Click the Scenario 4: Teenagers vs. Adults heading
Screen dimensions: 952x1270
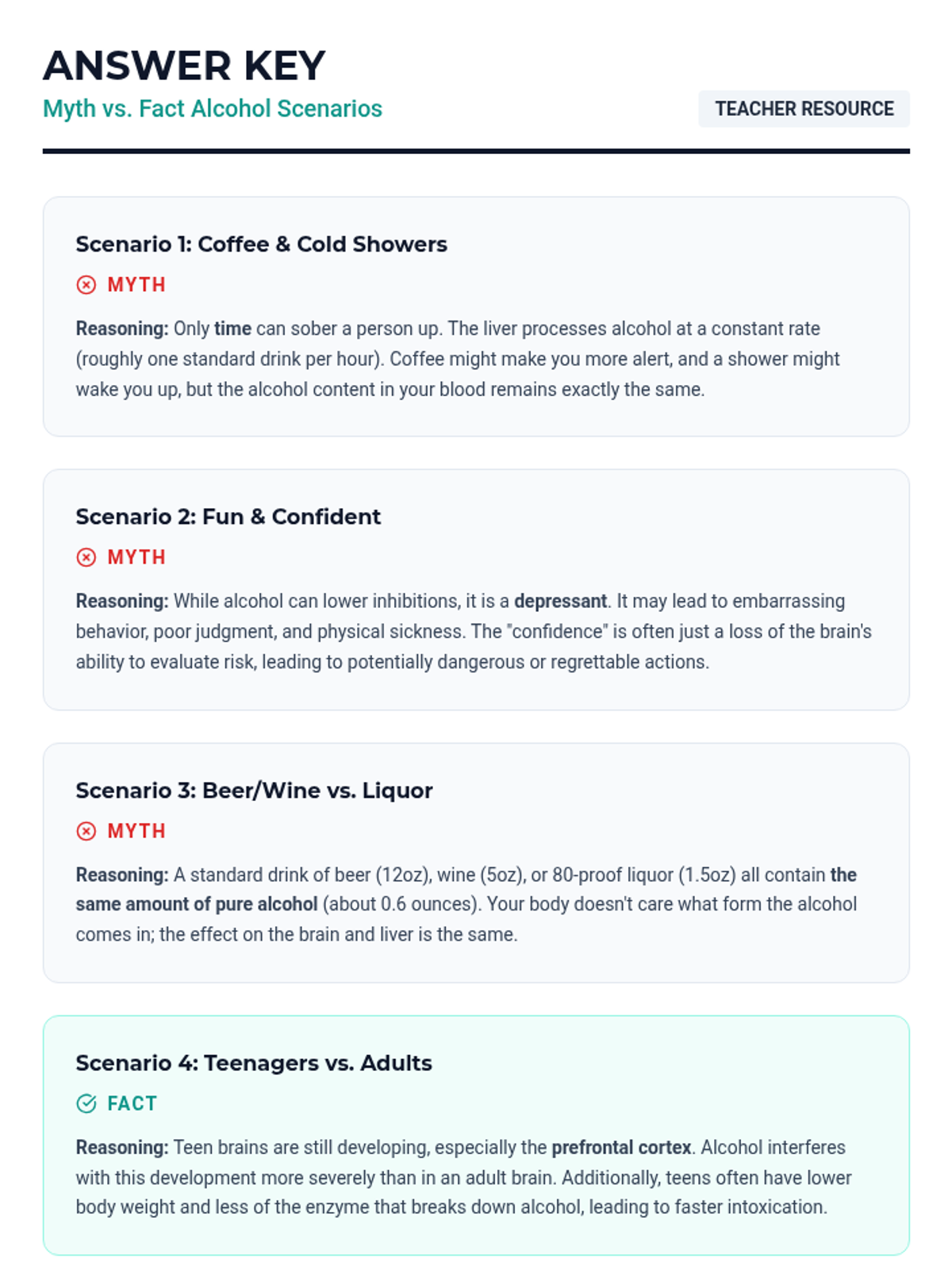pos(254,1063)
